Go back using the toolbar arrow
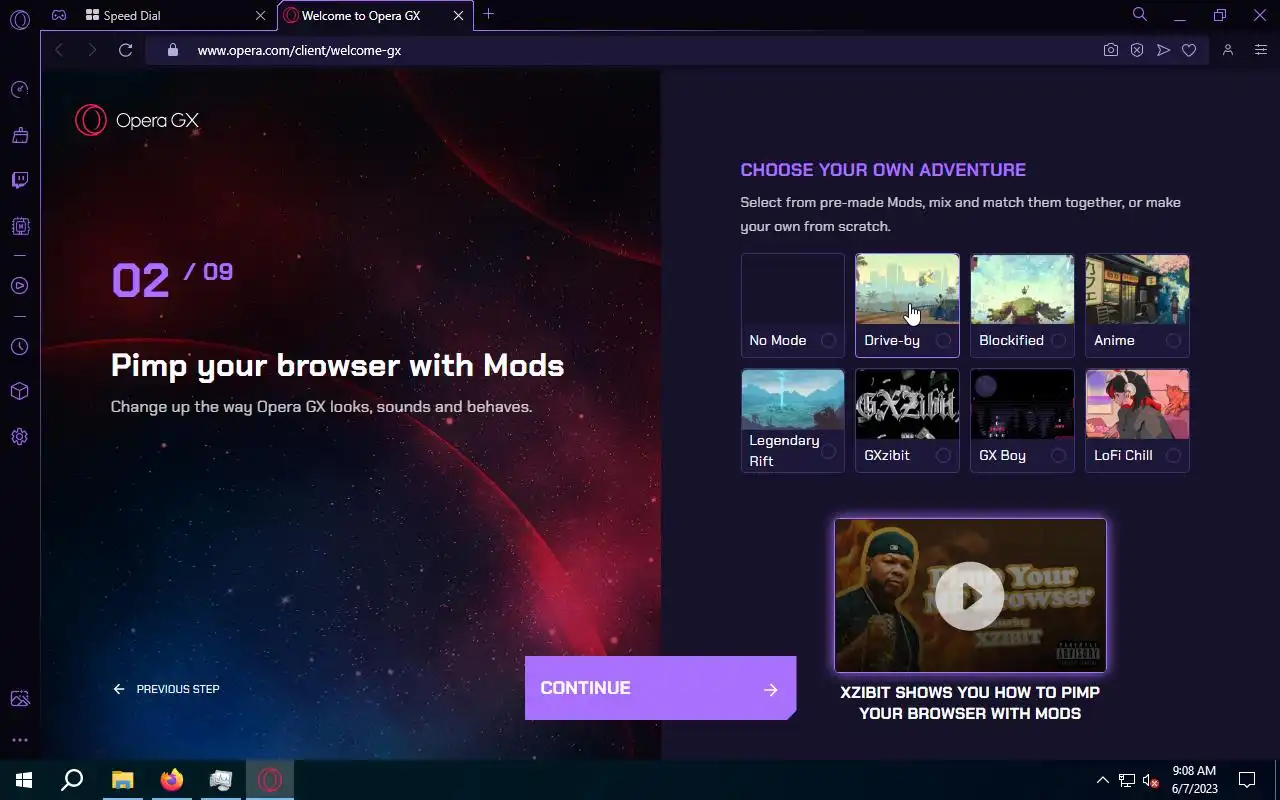The width and height of the screenshot is (1280, 800). tap(59, 50)
